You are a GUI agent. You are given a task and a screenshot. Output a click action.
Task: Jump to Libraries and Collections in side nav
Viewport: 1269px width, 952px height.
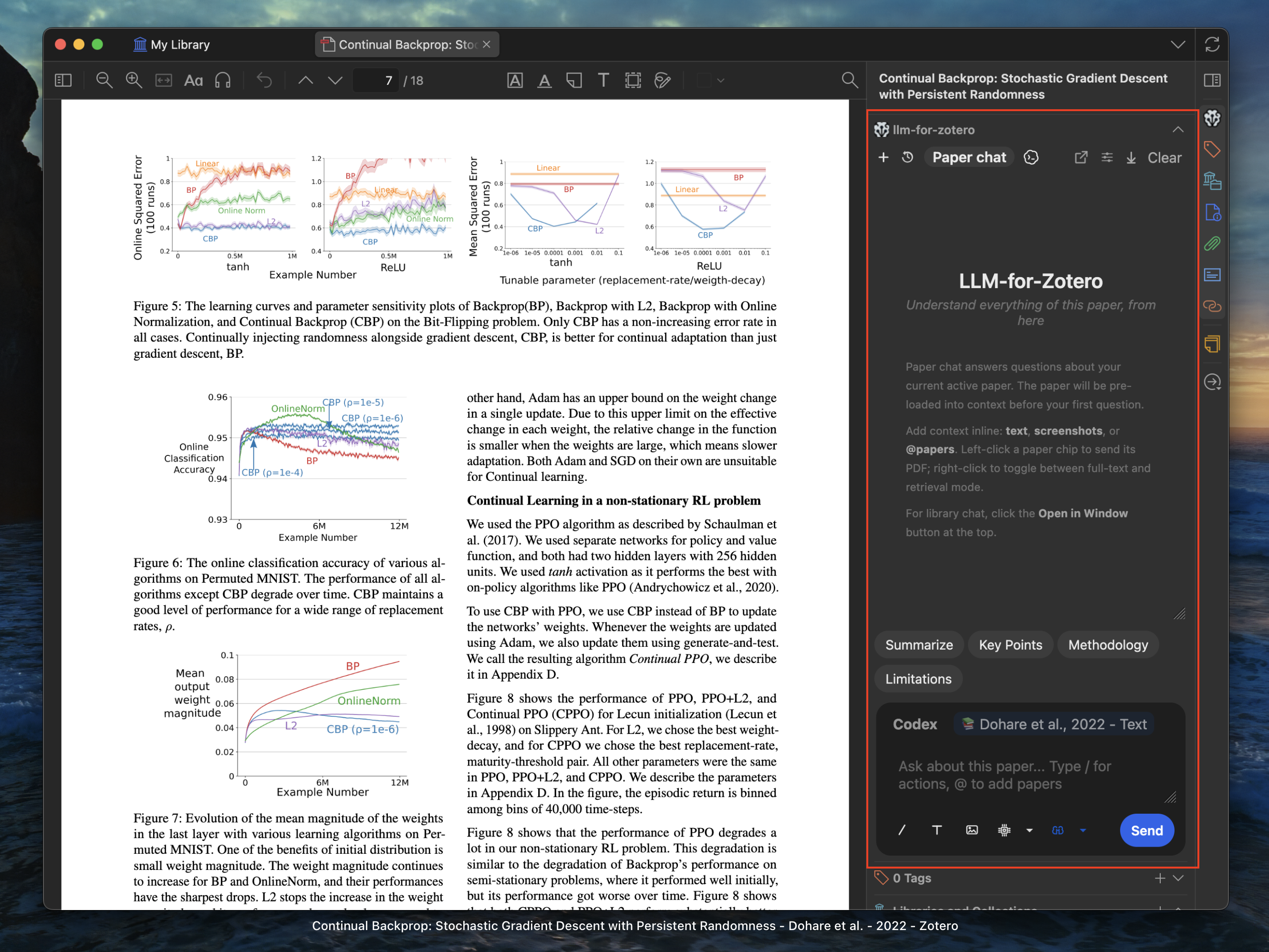point(1212,181)
